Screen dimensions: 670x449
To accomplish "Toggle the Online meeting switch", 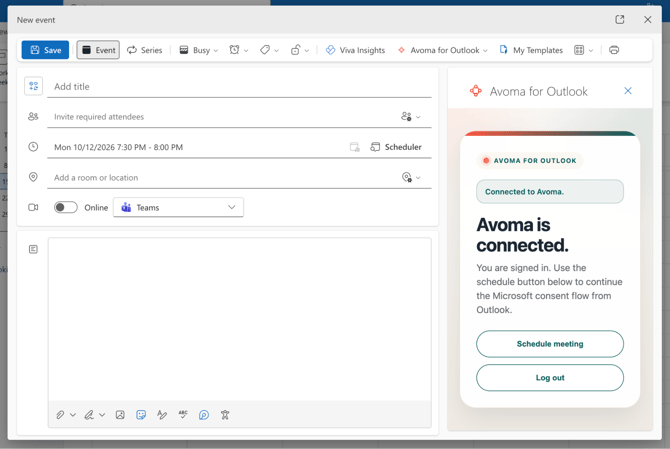I will tap(65, 207).
